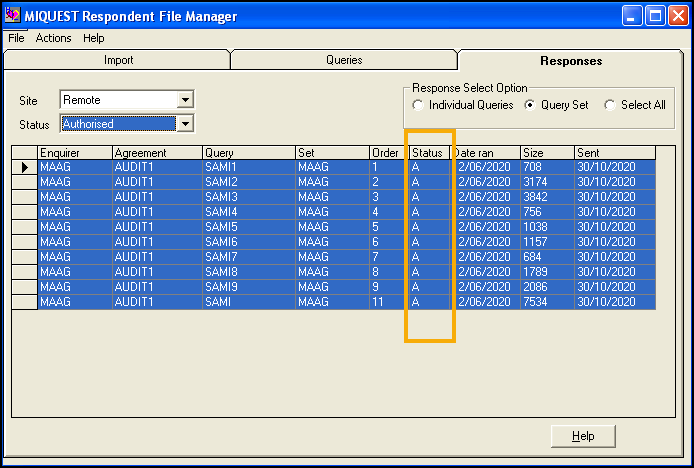Click the MIQUEST app icon in title bar

[13, 15]
